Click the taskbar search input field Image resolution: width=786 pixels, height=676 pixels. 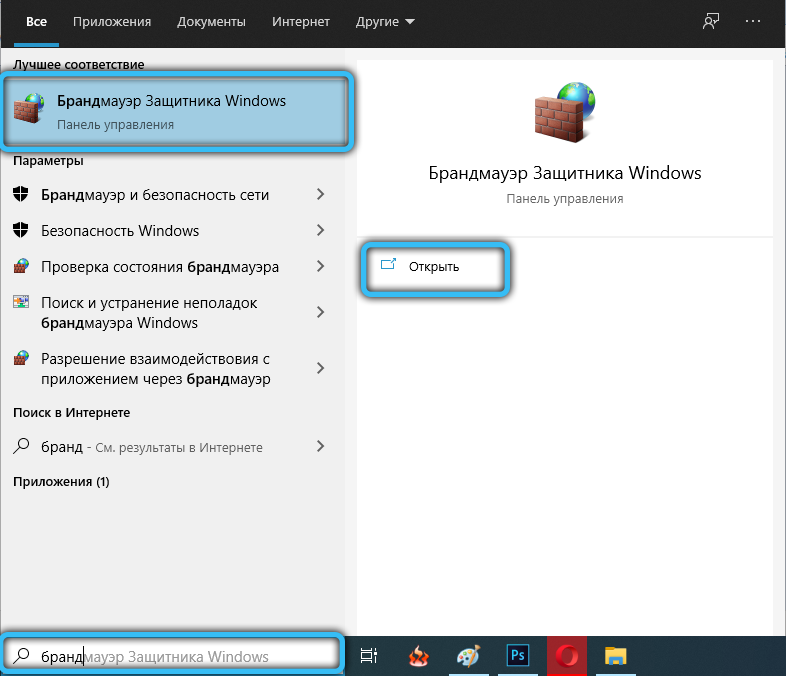point(175,656)
